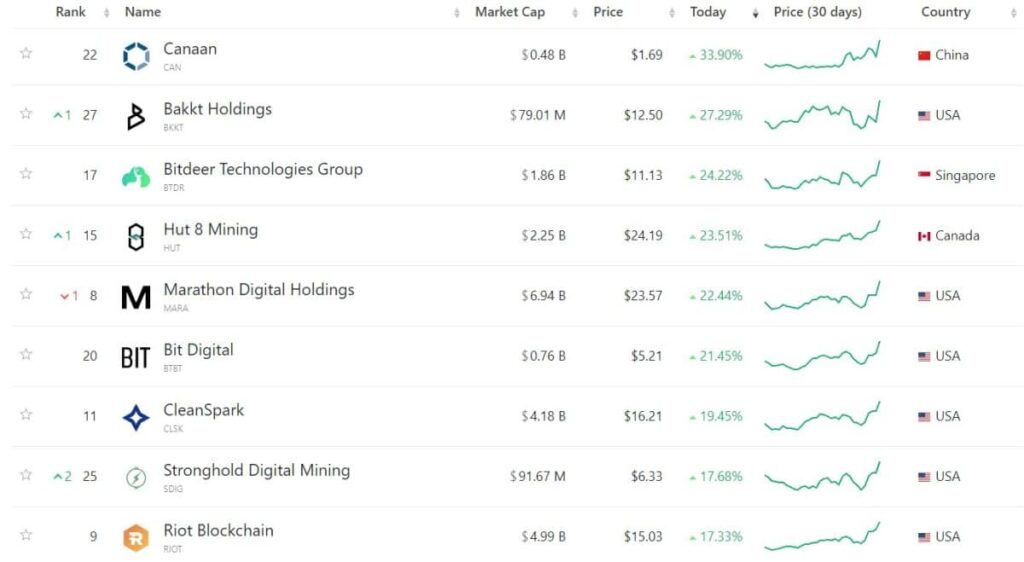Toggle favorite star for Riot Blockchain
The image size is (1024, 562).
[26, 535]
